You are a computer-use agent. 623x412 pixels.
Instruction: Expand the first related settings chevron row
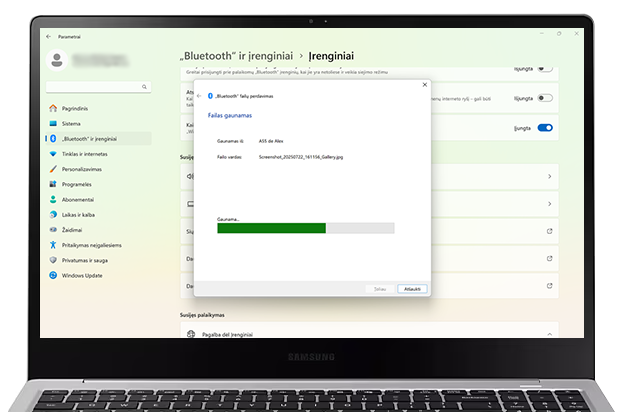pyautogui.click(x=549, y=177)
